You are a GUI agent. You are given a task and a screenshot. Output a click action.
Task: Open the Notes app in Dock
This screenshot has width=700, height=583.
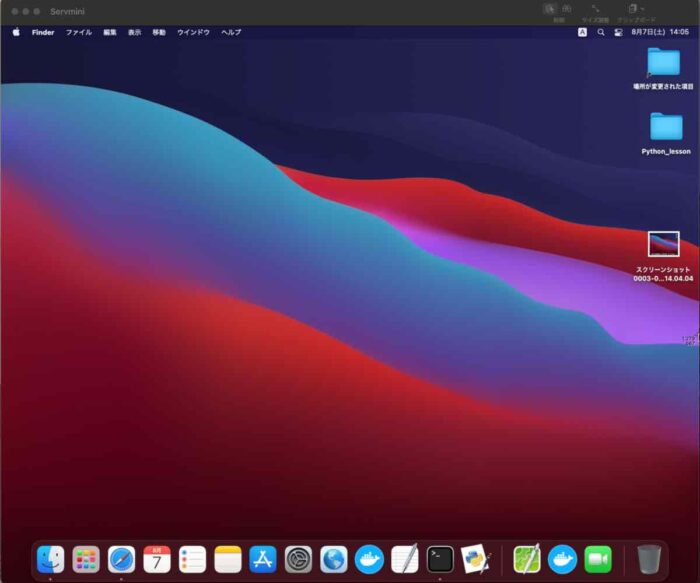pos(228,559)
